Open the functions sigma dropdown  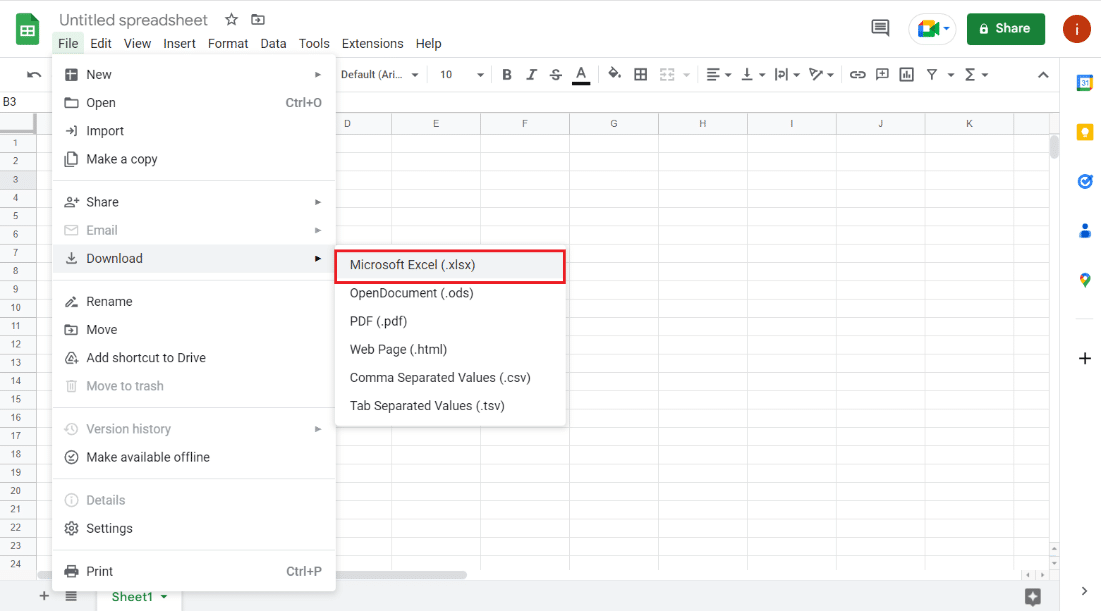click(x=977, y=74)
